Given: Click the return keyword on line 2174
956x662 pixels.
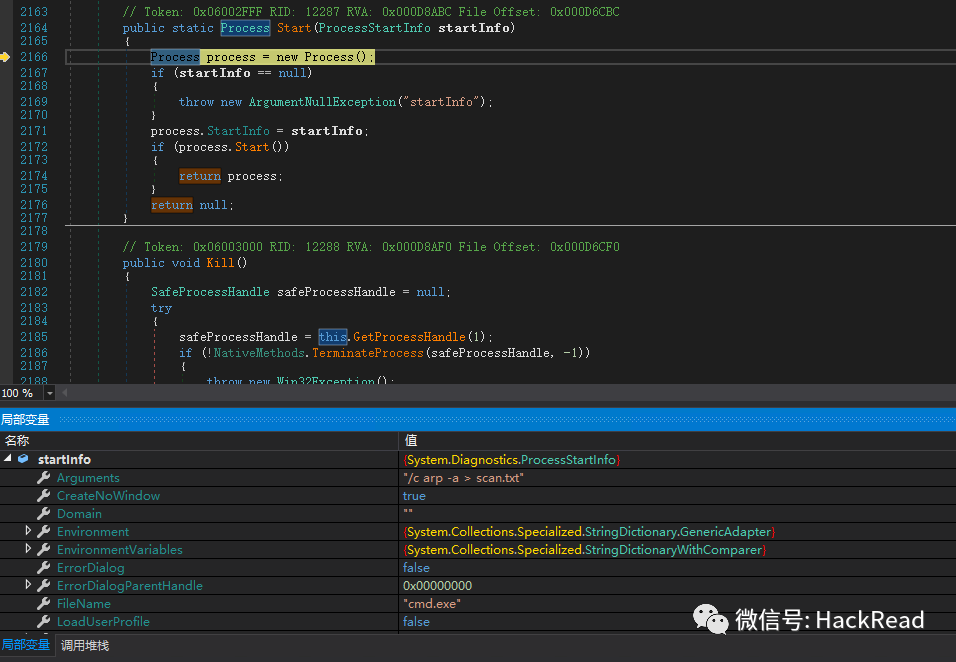Looking at the screenshot, I should click(x=199, y=176).
